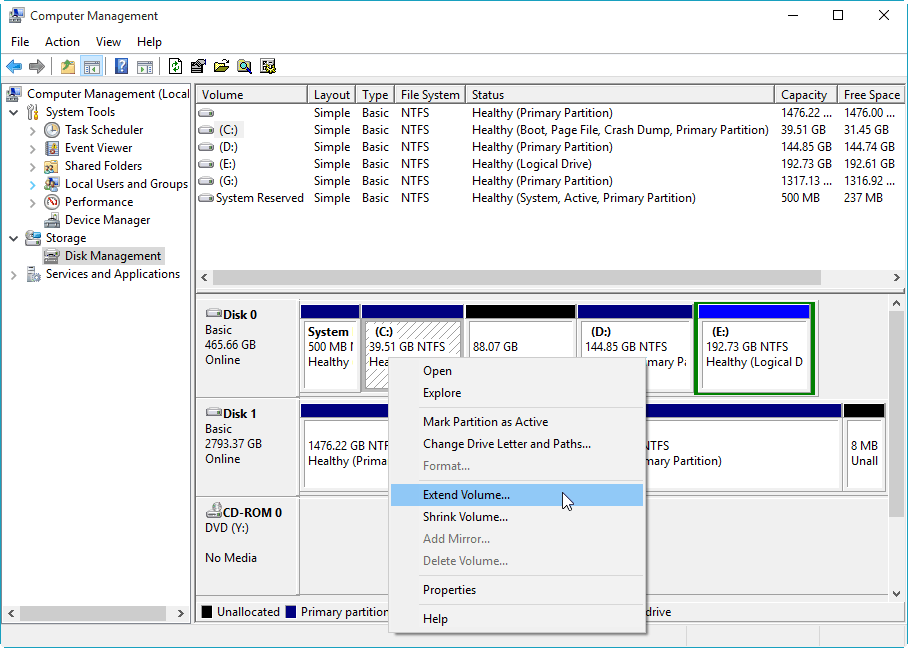Click the Properties toolbar icon

click(x=199, y=66)
